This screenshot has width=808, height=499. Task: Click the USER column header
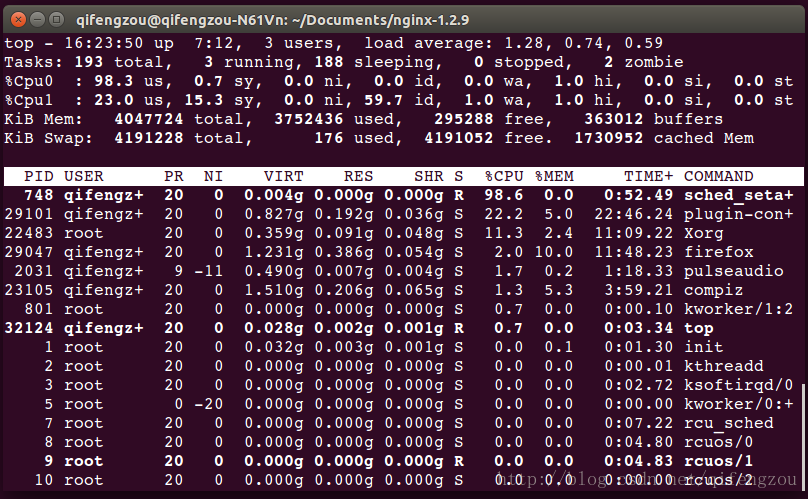pos(83,176)
